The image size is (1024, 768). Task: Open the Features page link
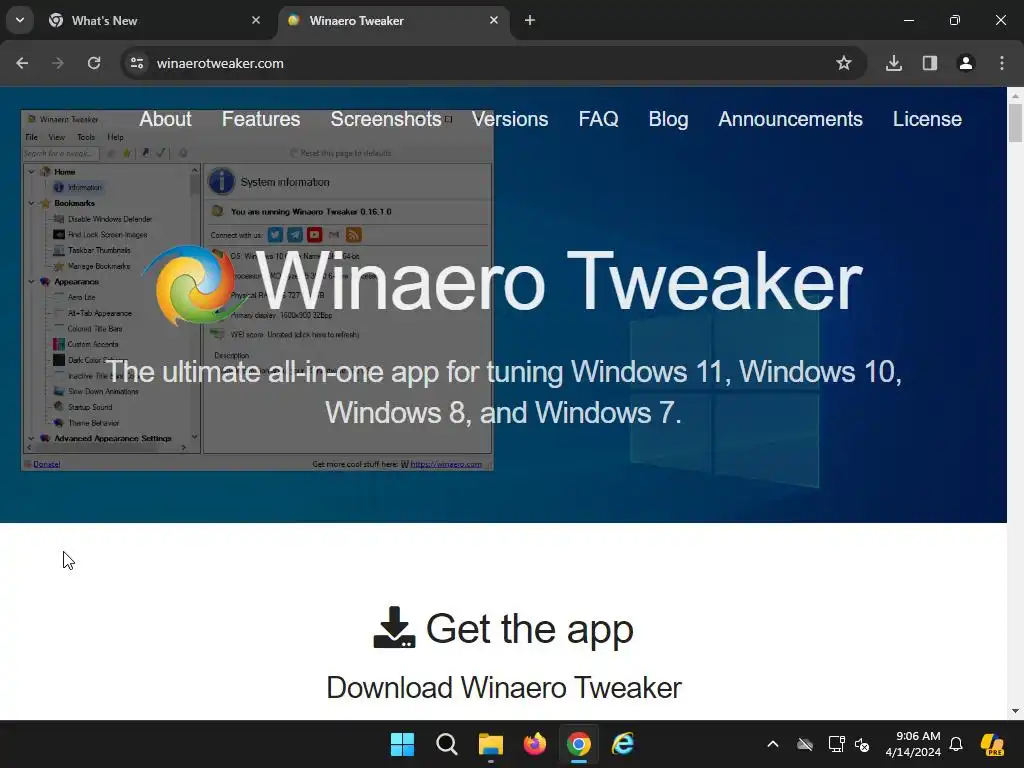(261, 119)
